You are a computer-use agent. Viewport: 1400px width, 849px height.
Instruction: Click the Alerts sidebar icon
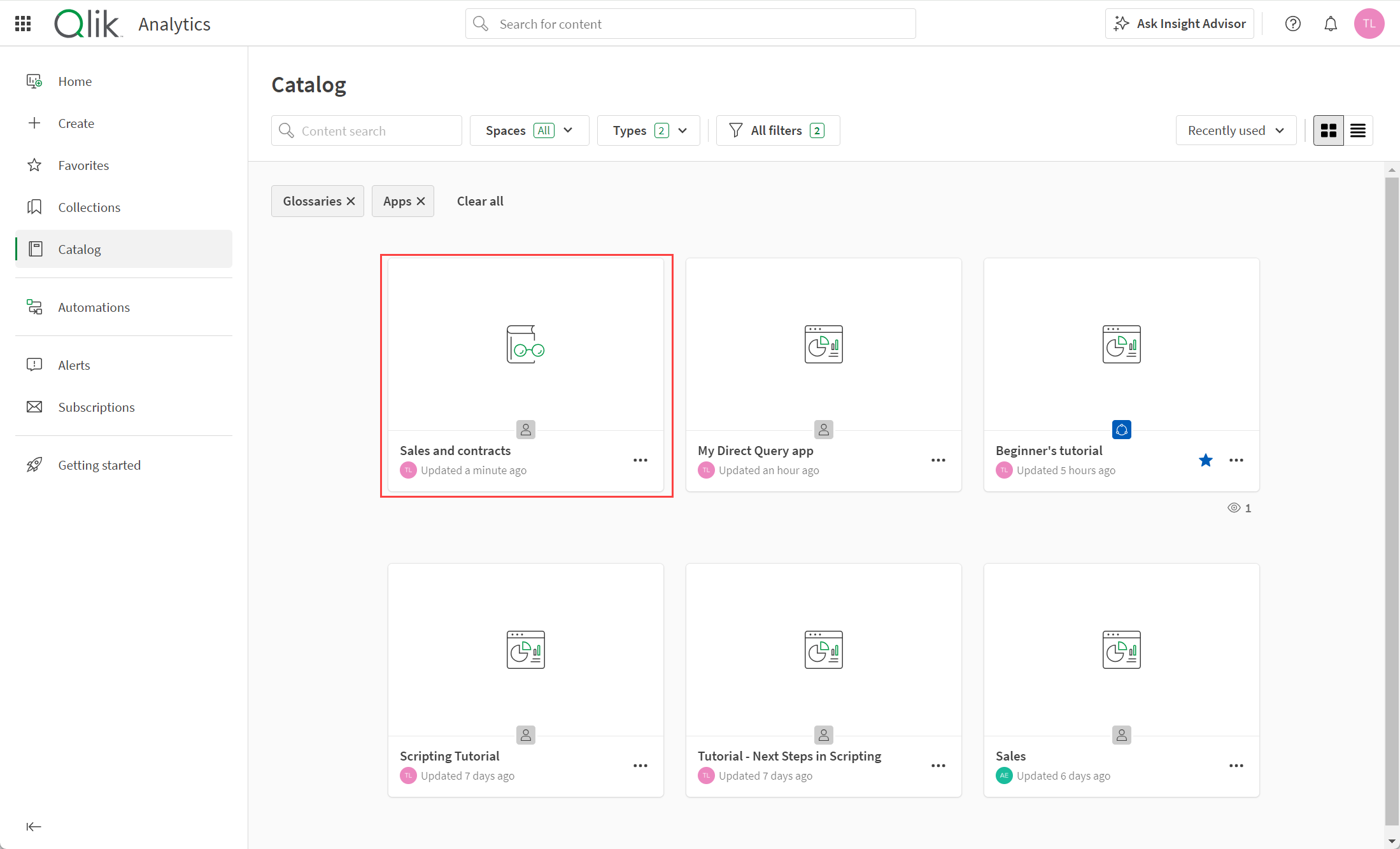(x=35, y=364)
